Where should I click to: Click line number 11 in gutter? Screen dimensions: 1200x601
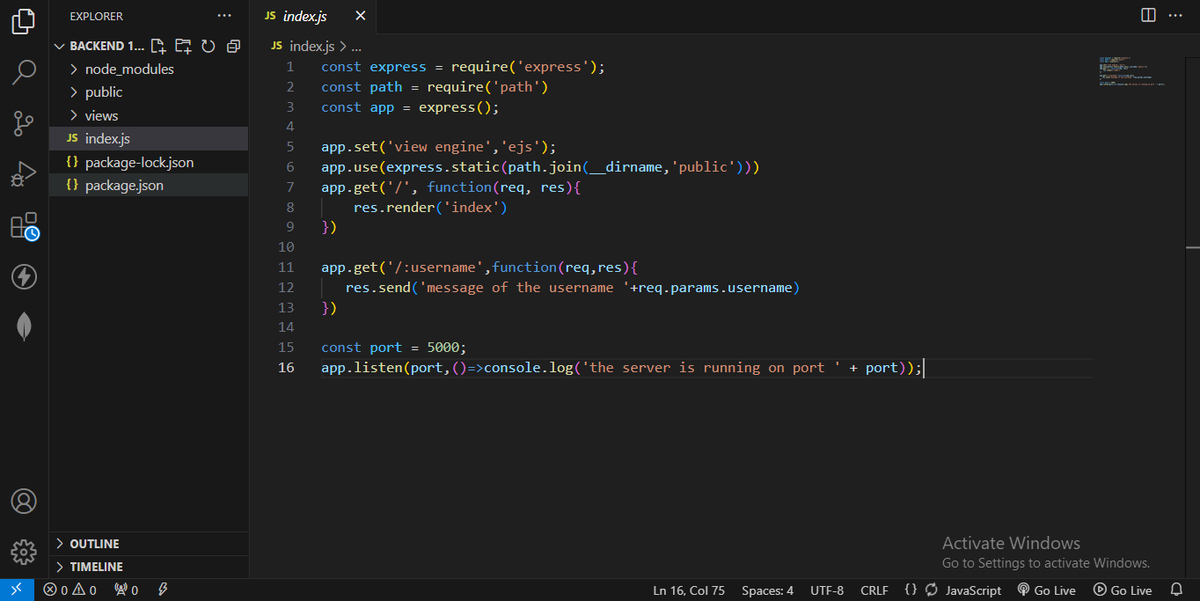point(286,267)
